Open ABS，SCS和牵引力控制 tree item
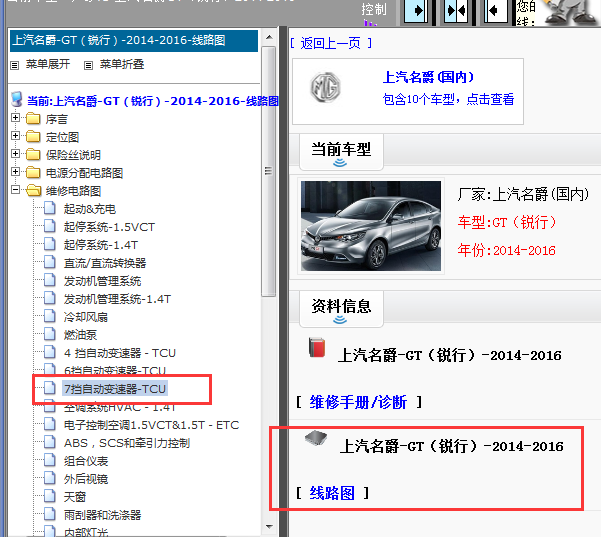The height and width of the screenshot is (537, 601). (x=126, y=443)
